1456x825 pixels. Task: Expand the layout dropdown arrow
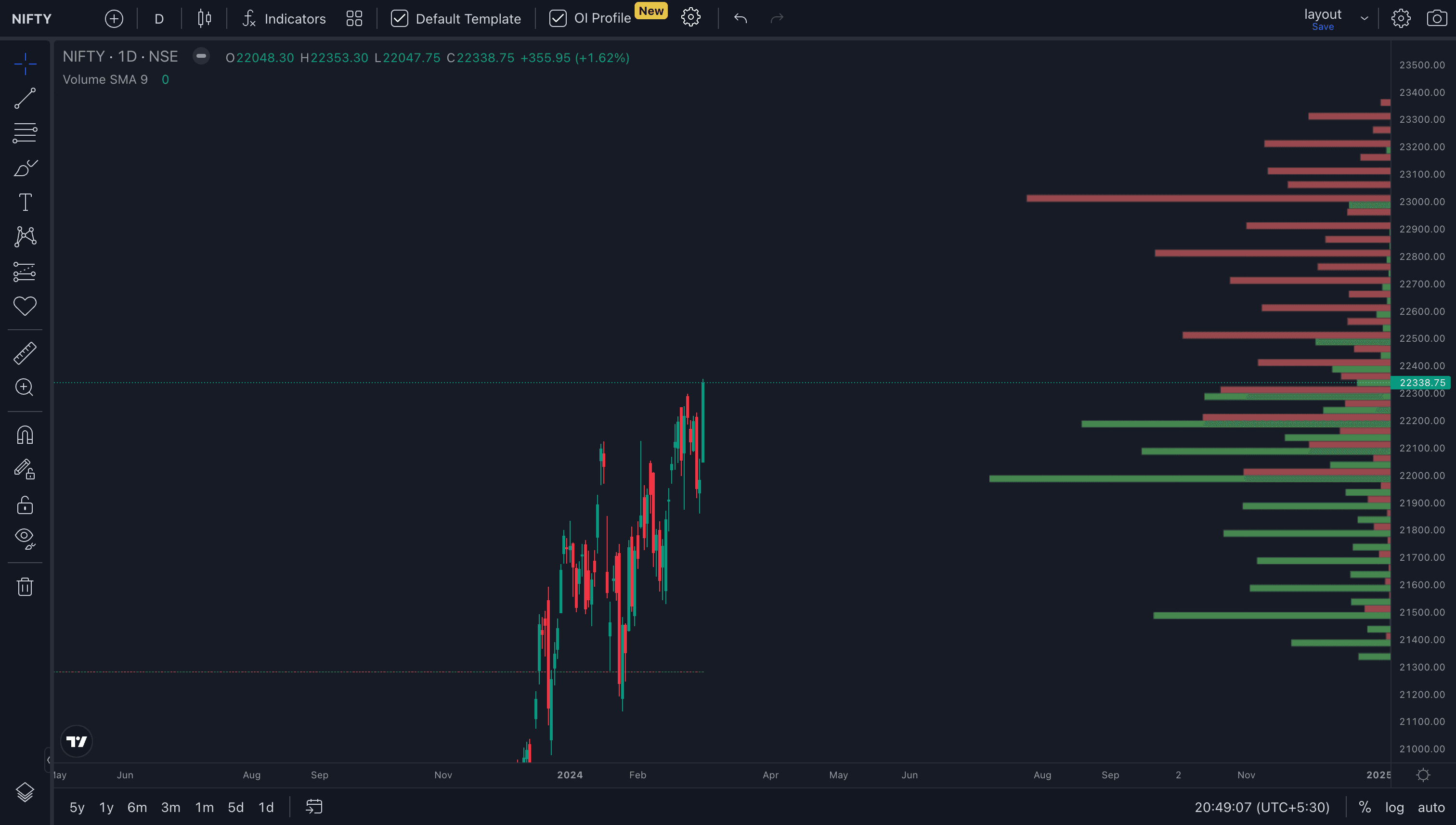(x=1364, y=19)
